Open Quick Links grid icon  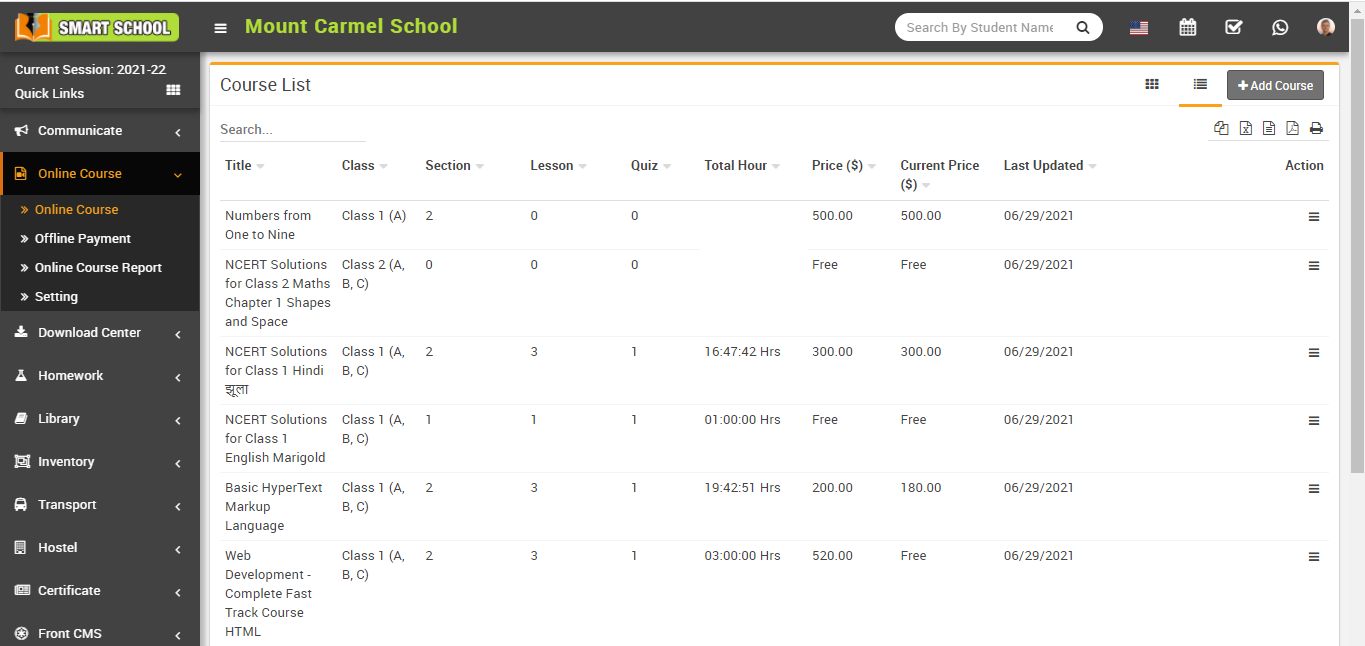point(172,90)
